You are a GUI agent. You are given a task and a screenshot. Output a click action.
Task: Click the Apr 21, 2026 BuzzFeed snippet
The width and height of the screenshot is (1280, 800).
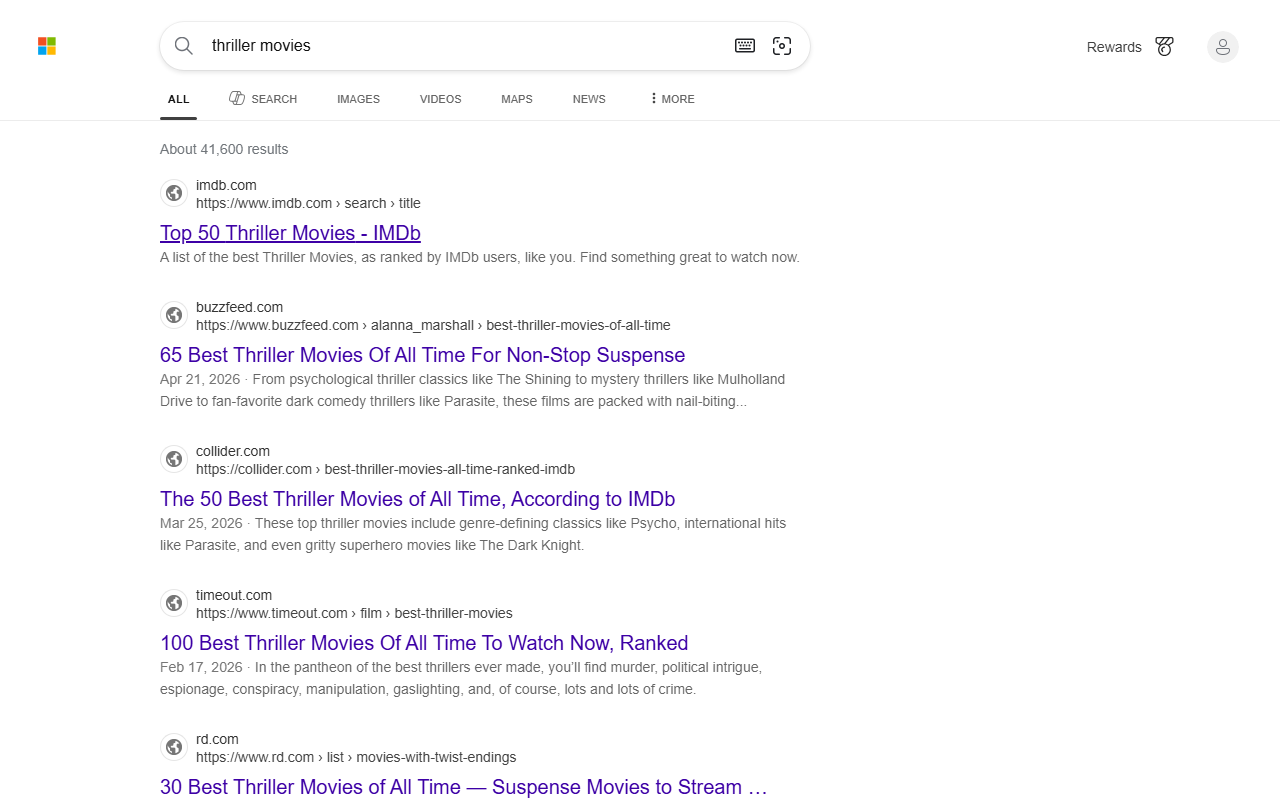(x=473, y=390)
